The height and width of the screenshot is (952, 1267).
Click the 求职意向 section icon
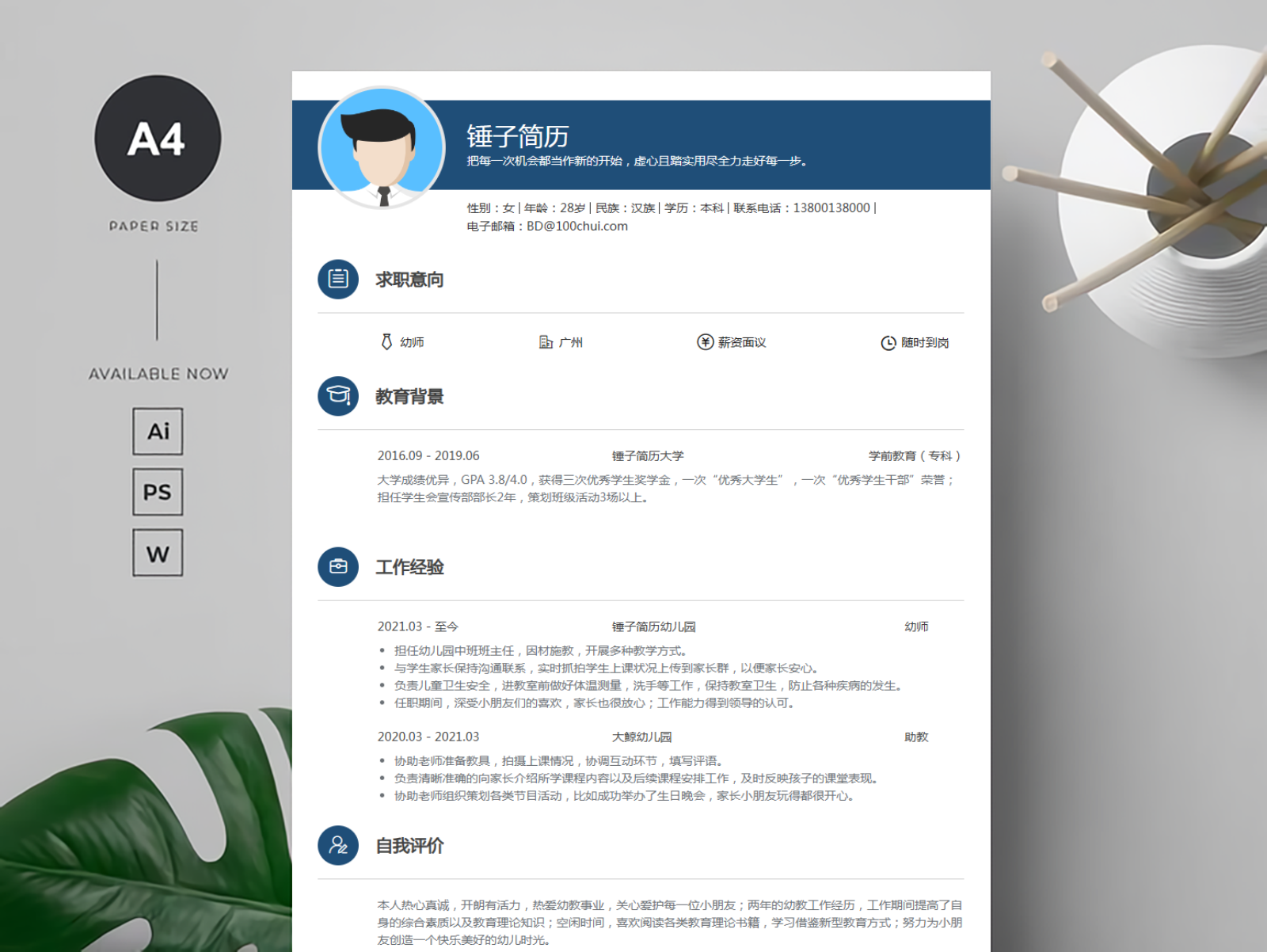pos(338,279)
